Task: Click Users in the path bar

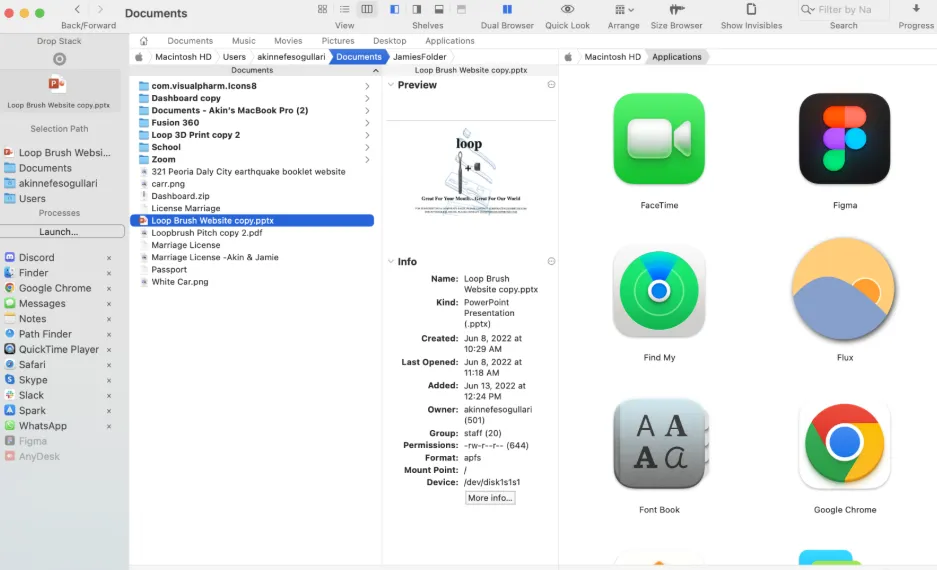Action: pos(234,57)
